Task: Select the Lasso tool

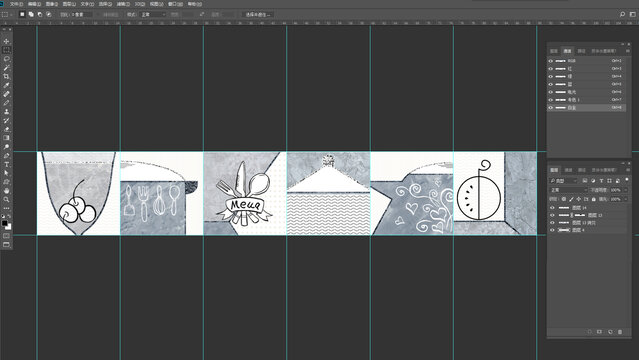Action: (6, 59)
